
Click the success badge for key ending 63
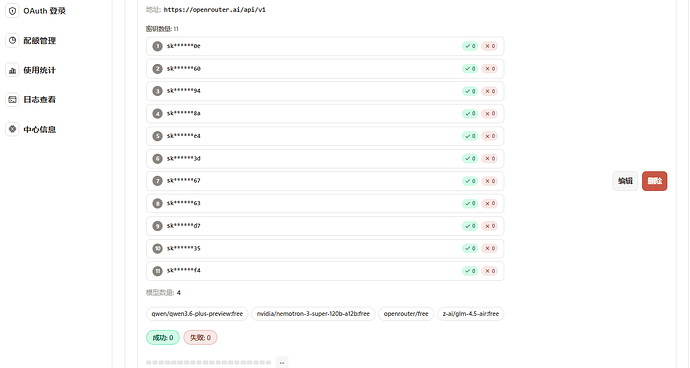470,203
